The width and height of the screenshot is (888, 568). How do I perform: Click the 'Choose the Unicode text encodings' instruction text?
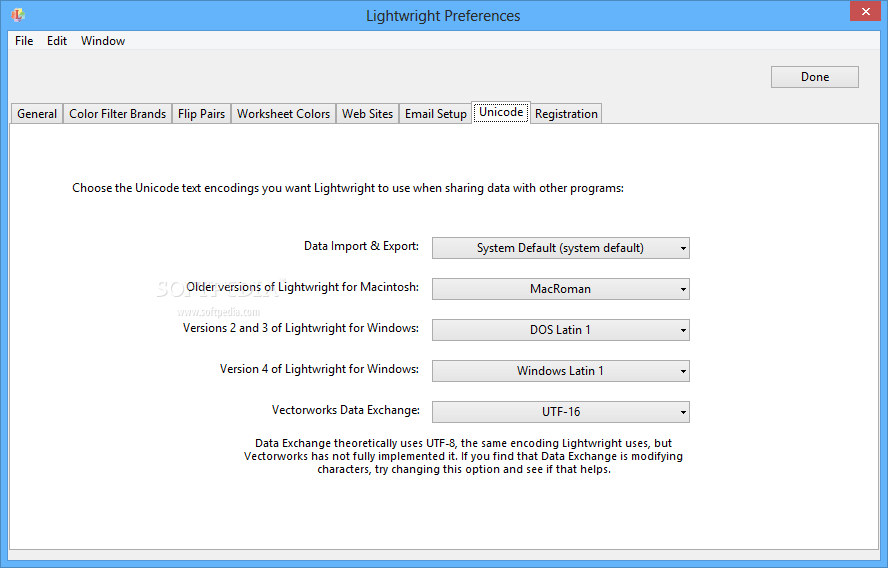(x=348, y=188)
